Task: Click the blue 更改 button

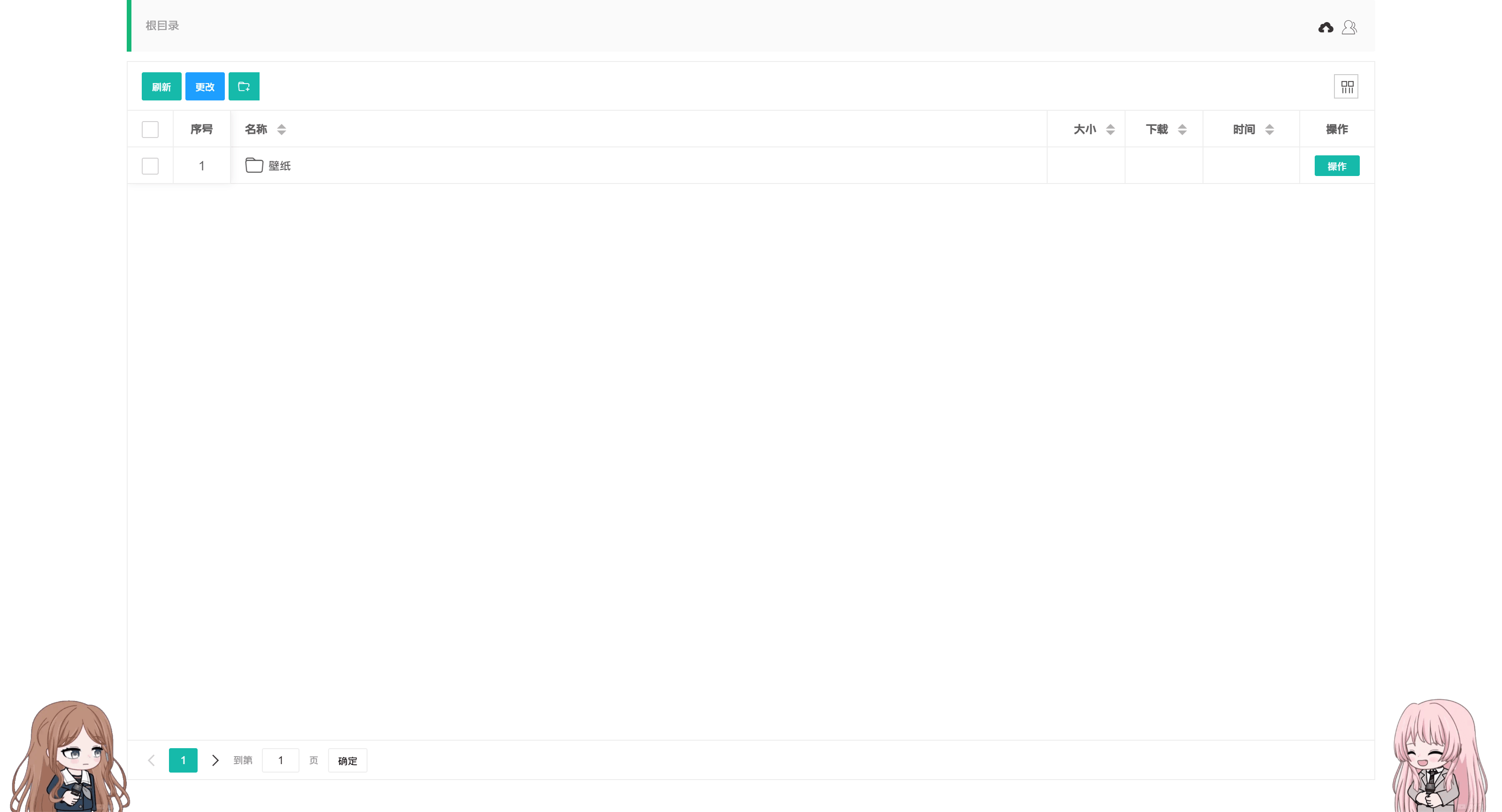Action: [205, 86]
